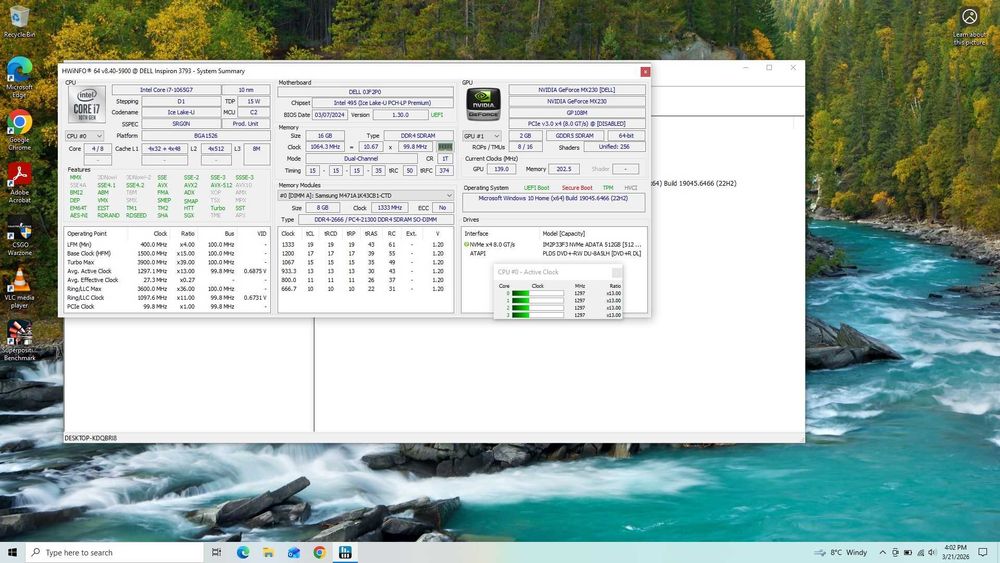
Task: Open the GPU #1 selector dropdown
Action: point(482,136)
